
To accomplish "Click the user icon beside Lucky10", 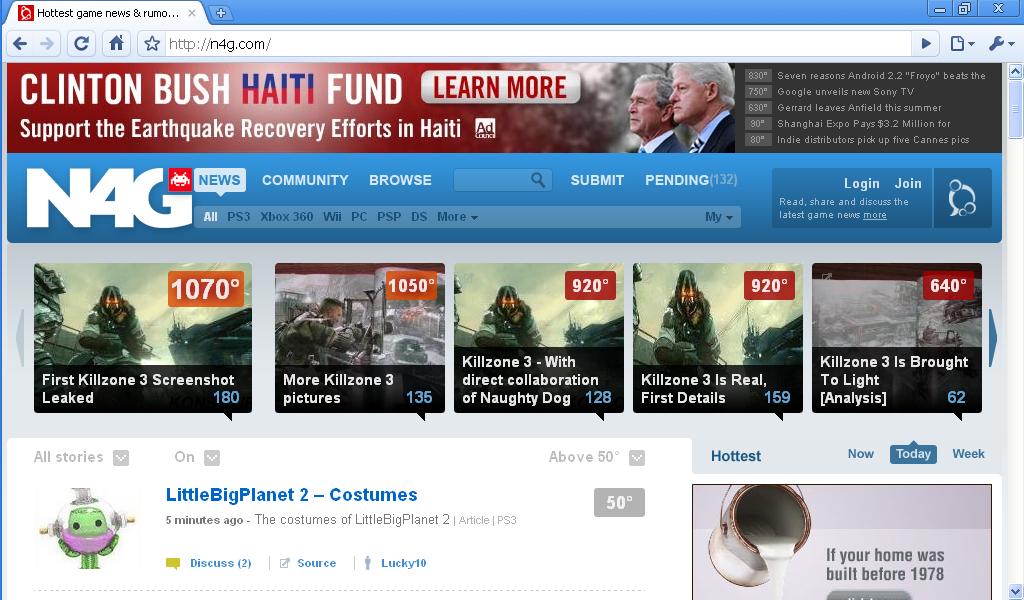I will click(368, 563).
